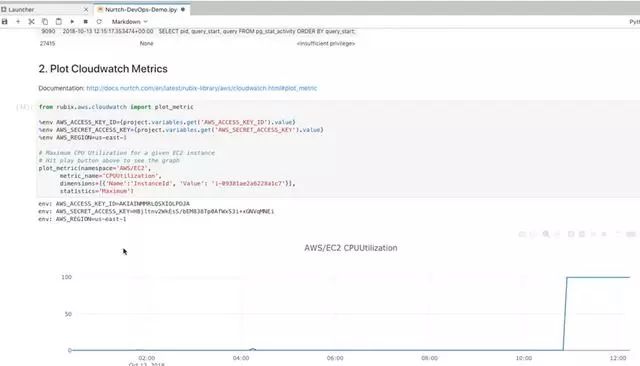Run the selected cell with play button
640x366 pixels.
[x=72, y=22]
